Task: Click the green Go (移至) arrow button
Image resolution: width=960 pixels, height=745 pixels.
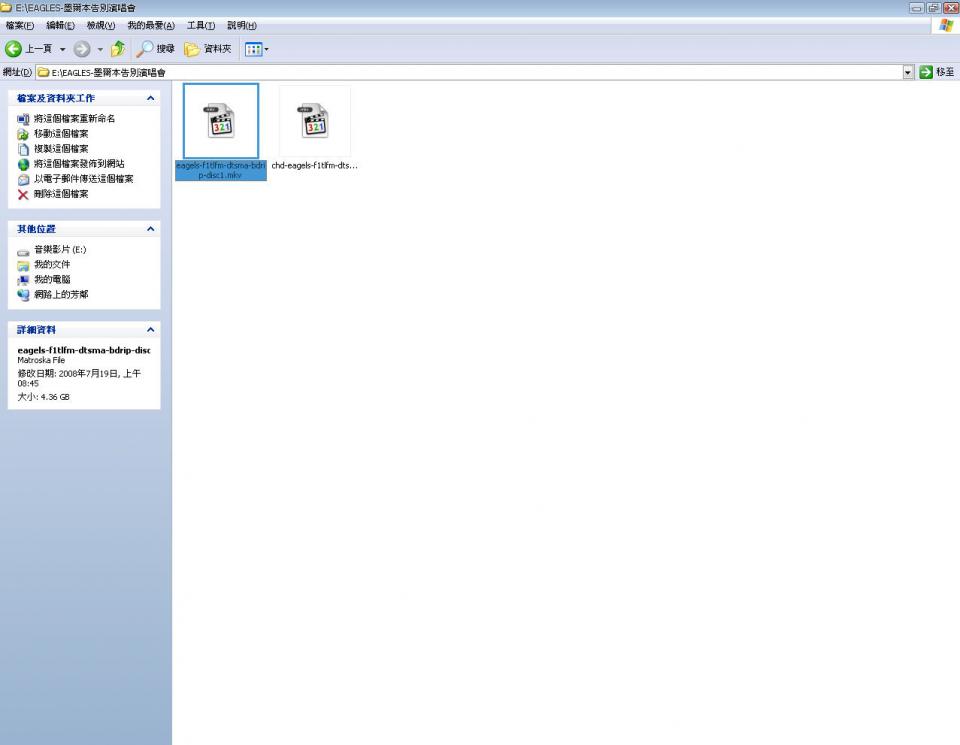Action: (x=926, y=72)
